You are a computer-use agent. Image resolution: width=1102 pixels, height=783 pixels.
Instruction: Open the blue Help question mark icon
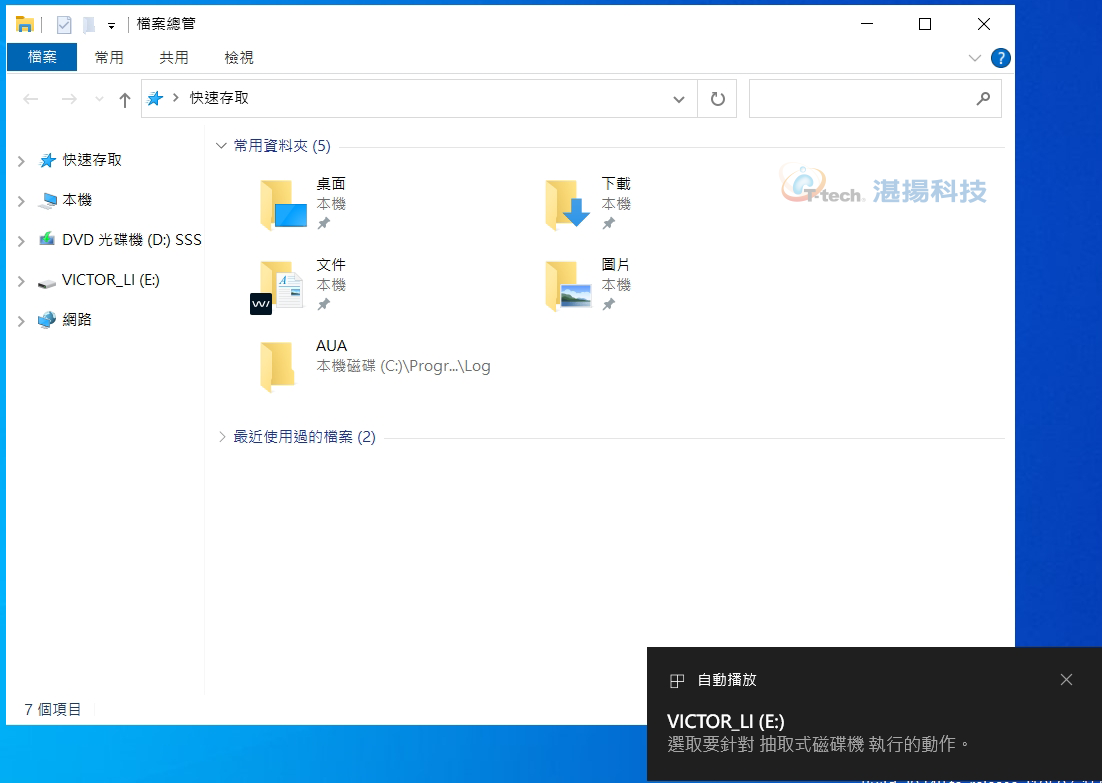click(1000, 58)
